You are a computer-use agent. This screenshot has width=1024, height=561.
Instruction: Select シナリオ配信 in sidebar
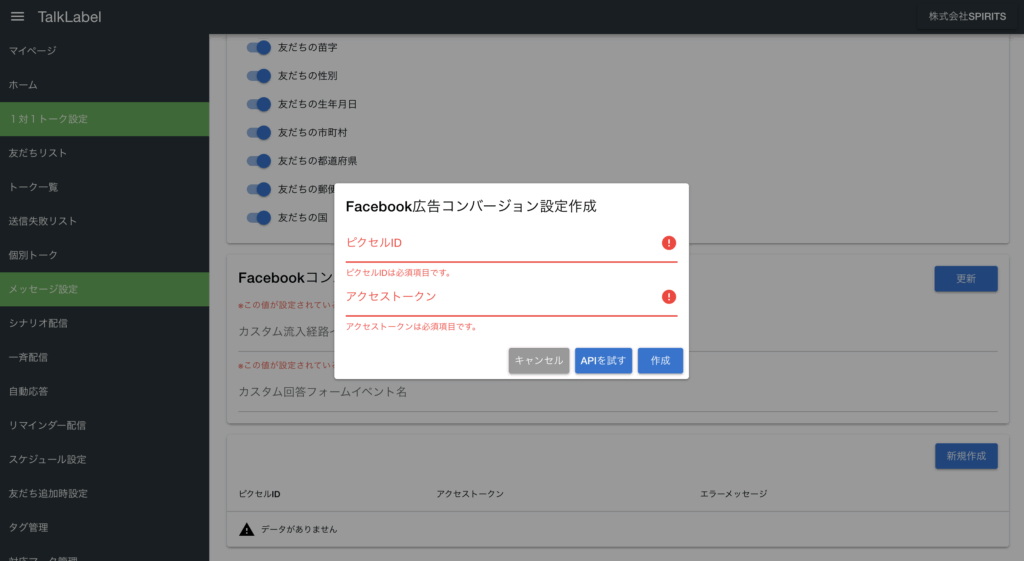coord(38,323)
